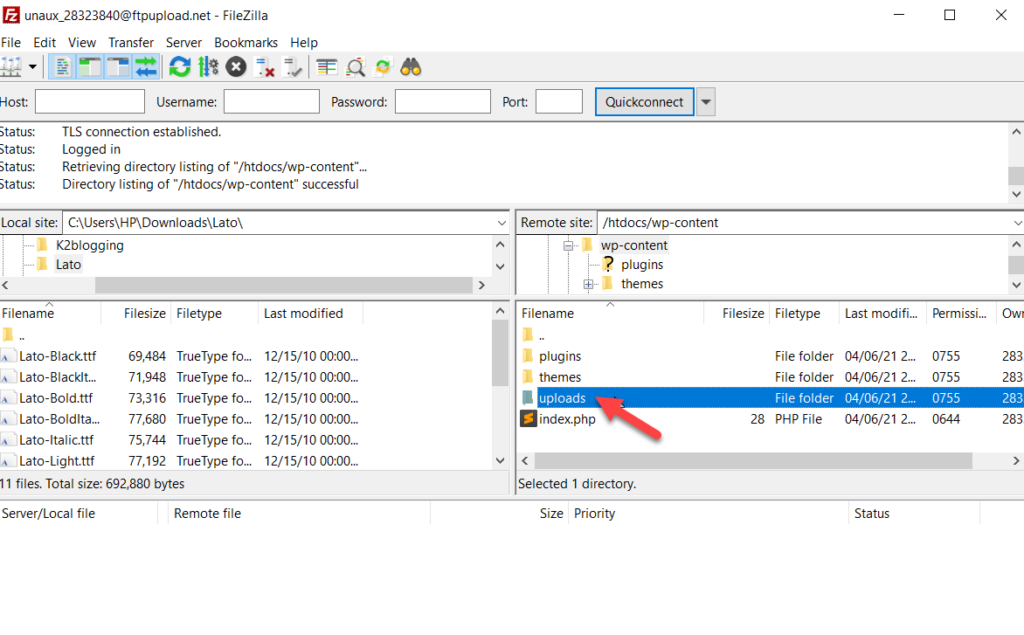This screenshot has height=635, width=1024.
Task: Sort local list by Filename header
Action: click(x=50, y=314)
